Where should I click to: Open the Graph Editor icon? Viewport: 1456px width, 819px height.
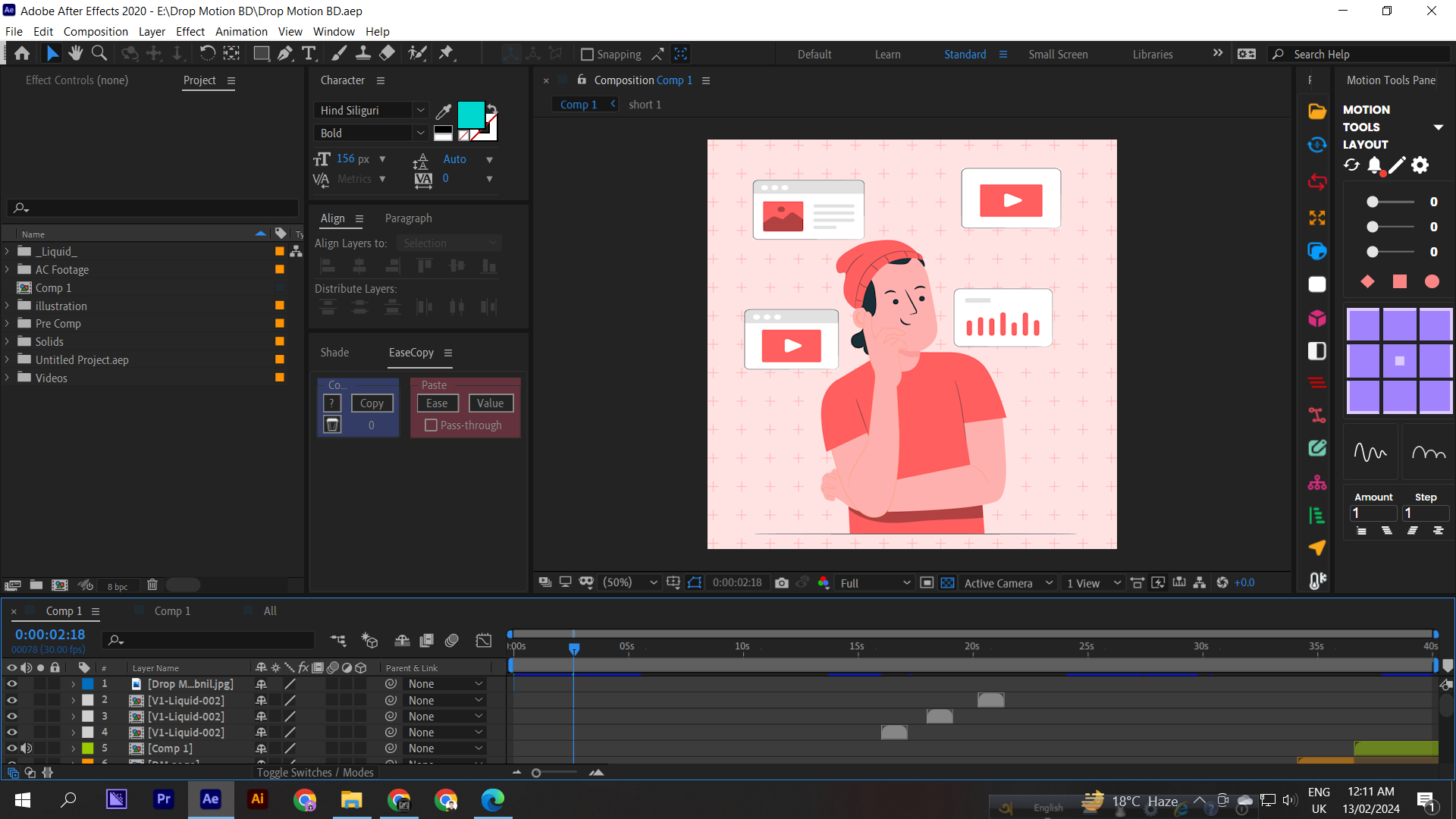click(484, 641)
